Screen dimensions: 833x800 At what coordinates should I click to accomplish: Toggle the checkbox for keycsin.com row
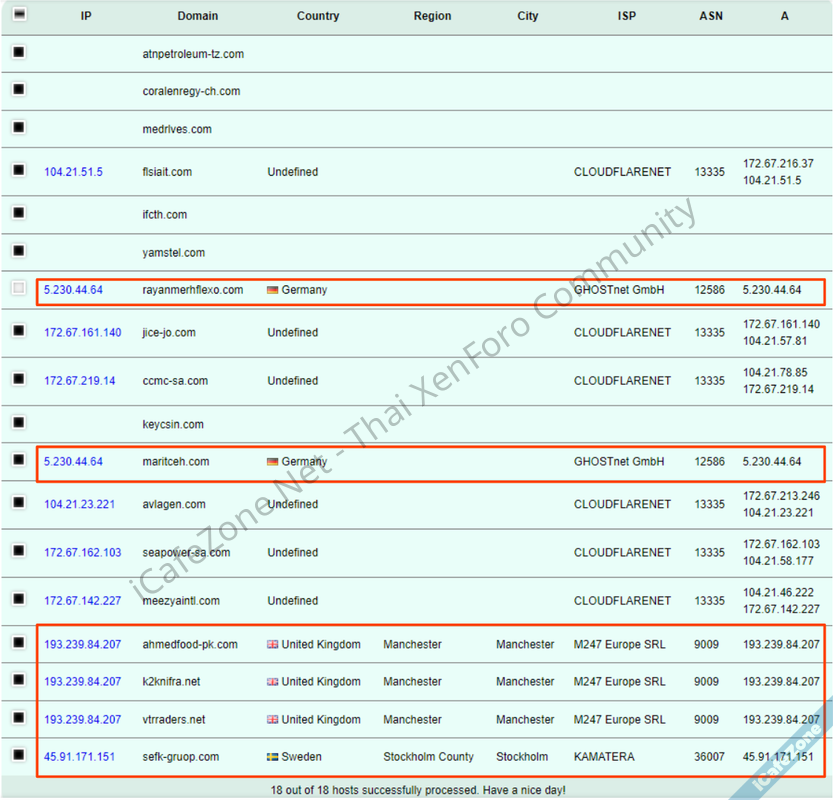click(19, 423)
